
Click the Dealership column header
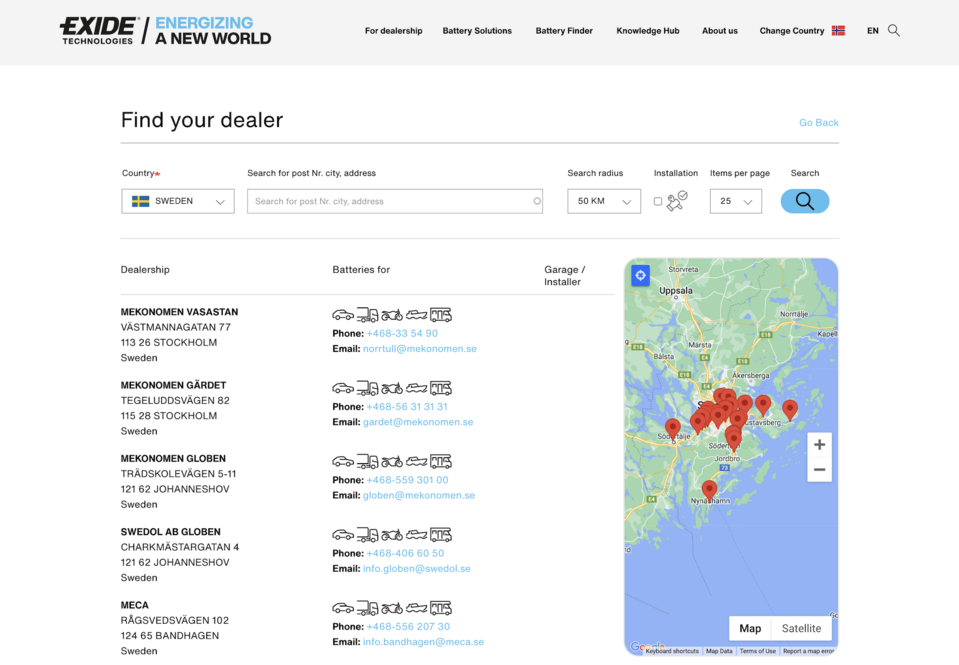[145, 270]
